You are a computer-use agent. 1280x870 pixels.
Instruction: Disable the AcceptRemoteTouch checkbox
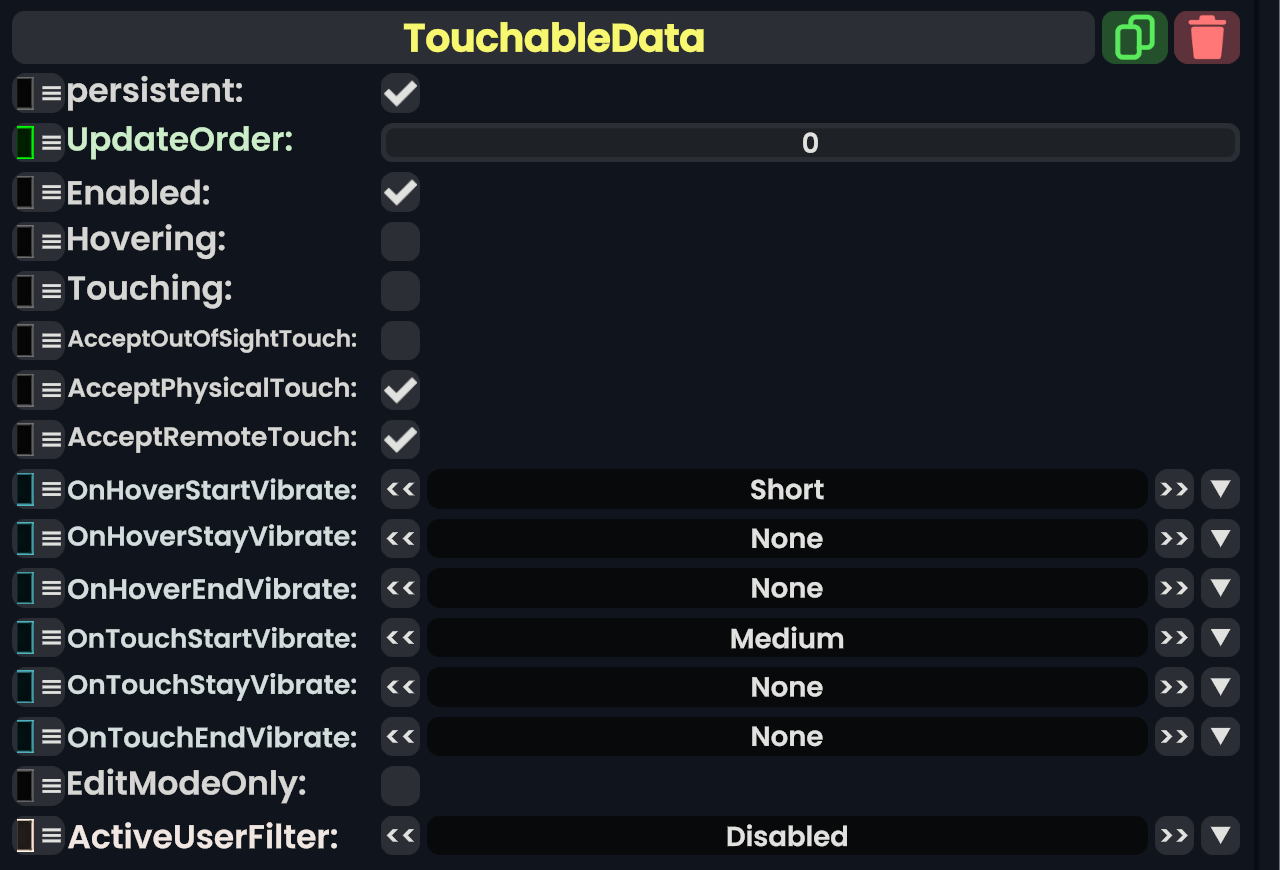[400, 439]
